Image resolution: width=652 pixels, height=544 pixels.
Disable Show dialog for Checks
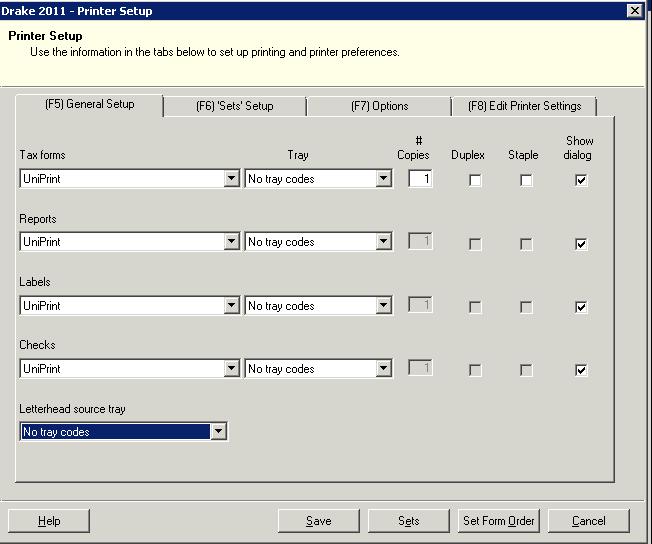(x=580, y=370)
